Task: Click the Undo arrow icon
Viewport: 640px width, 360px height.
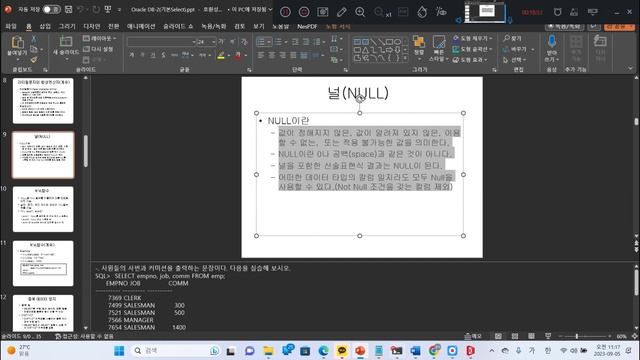Action: pyautogui.click(x=81, y=9)
